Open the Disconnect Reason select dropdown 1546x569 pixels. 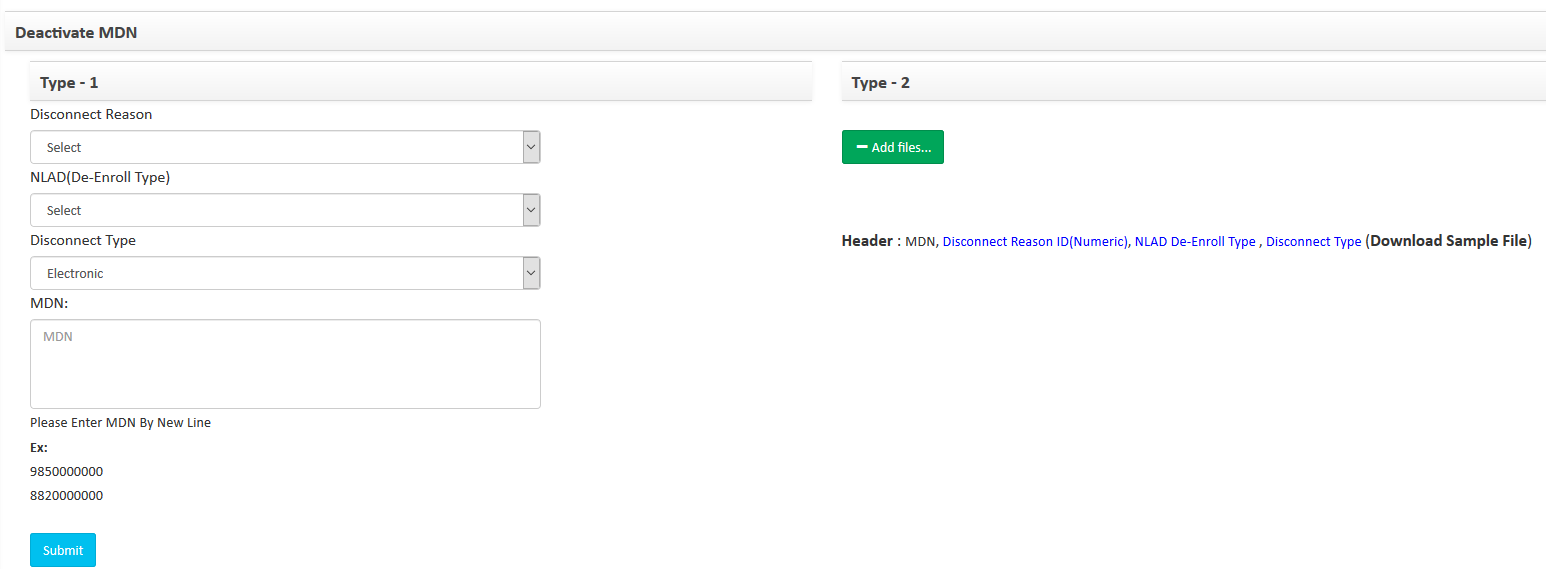point(285,147)
